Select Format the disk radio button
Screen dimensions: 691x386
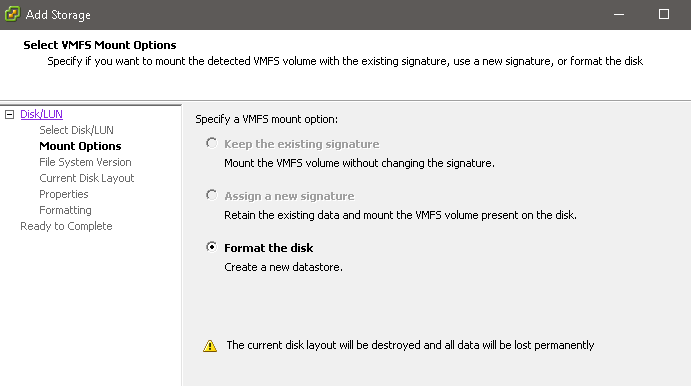(212, 247)
